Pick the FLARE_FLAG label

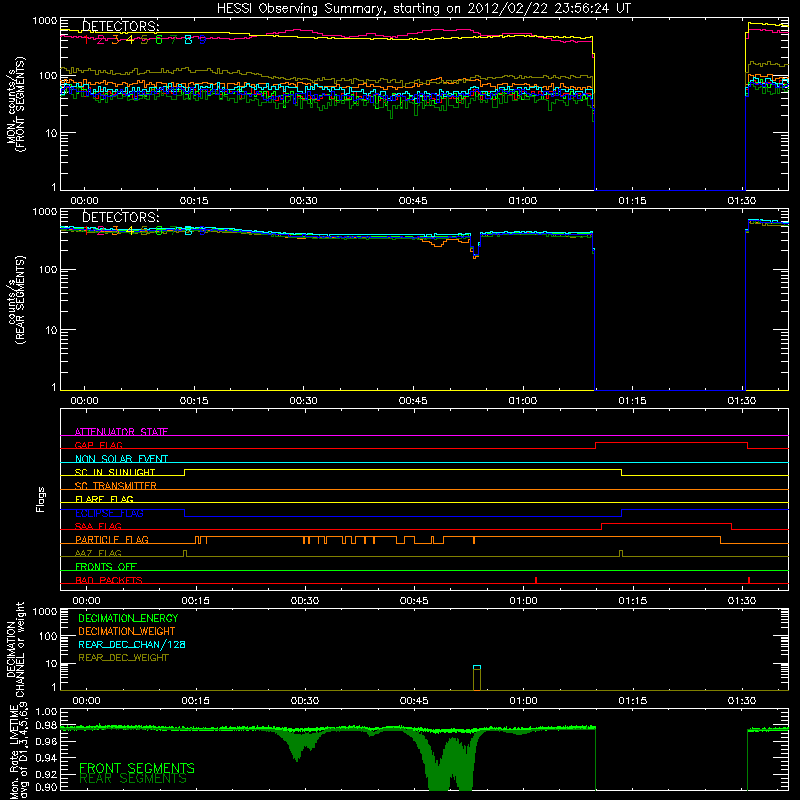[x=104, y=499]
